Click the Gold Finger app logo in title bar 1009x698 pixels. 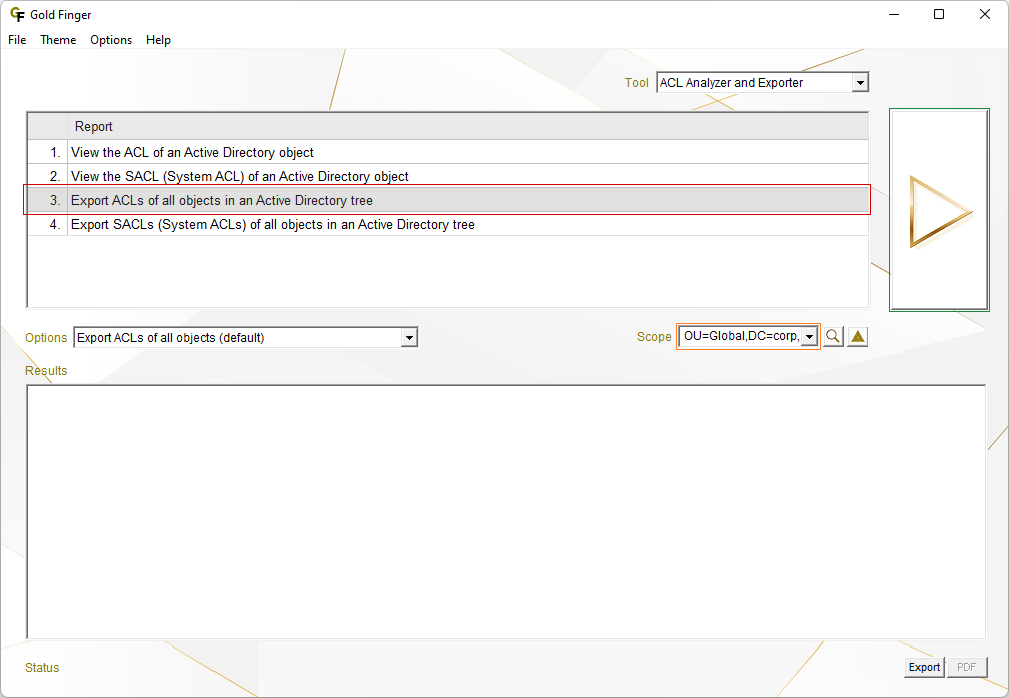tap(17, 14)
